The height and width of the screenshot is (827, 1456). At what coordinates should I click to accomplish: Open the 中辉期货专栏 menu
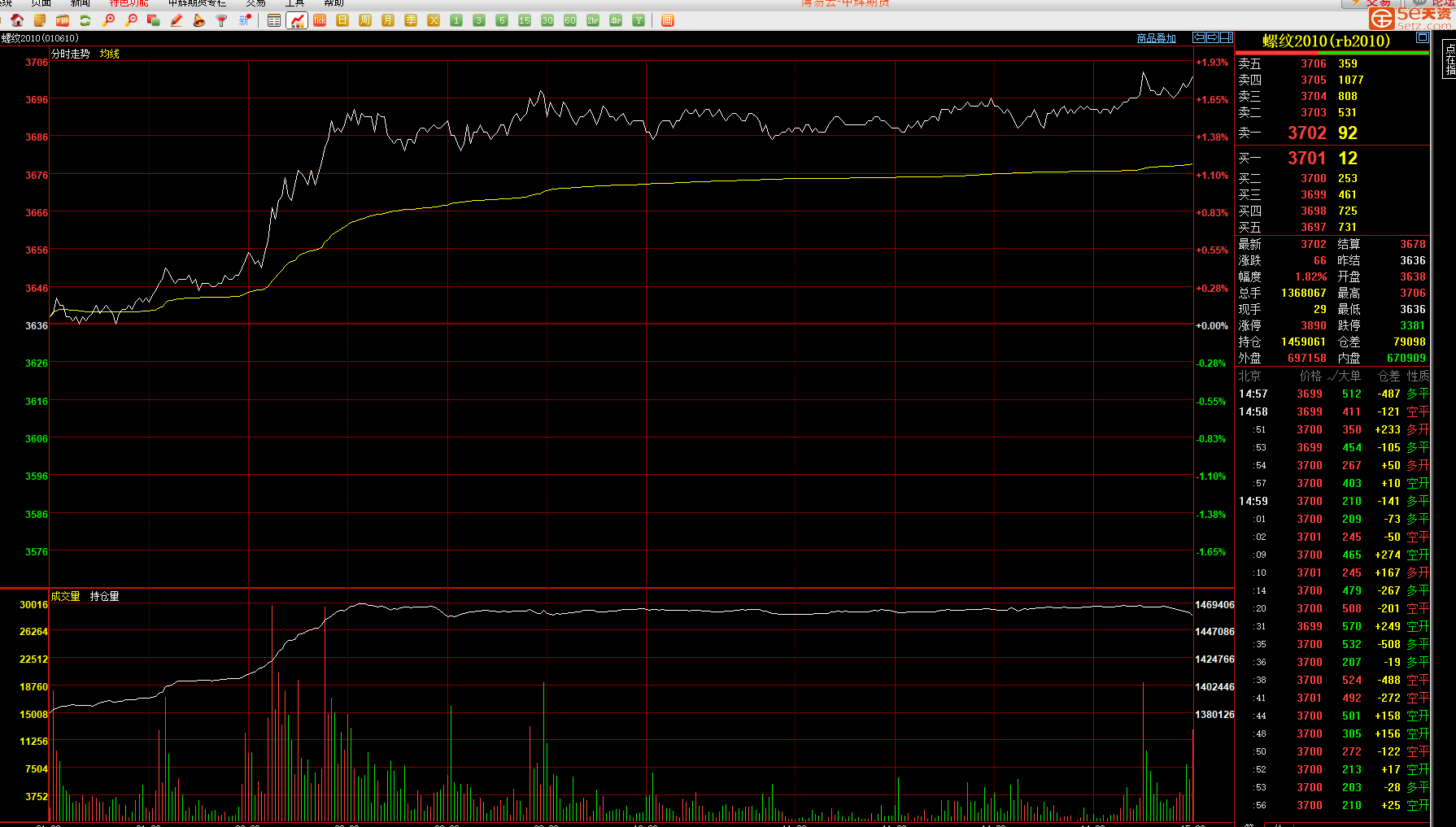198,3
